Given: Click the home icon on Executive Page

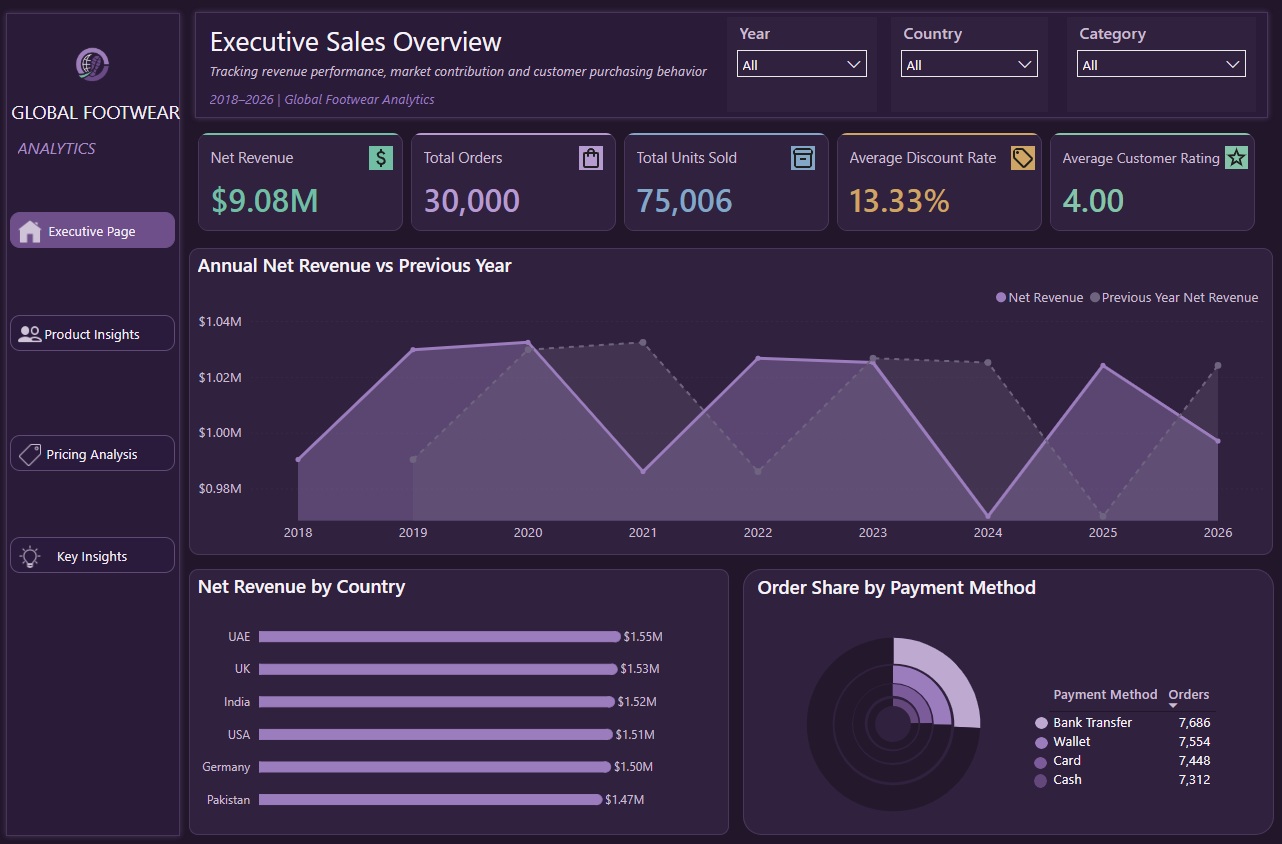Looking at the screenshot, I should pos(30,231).
